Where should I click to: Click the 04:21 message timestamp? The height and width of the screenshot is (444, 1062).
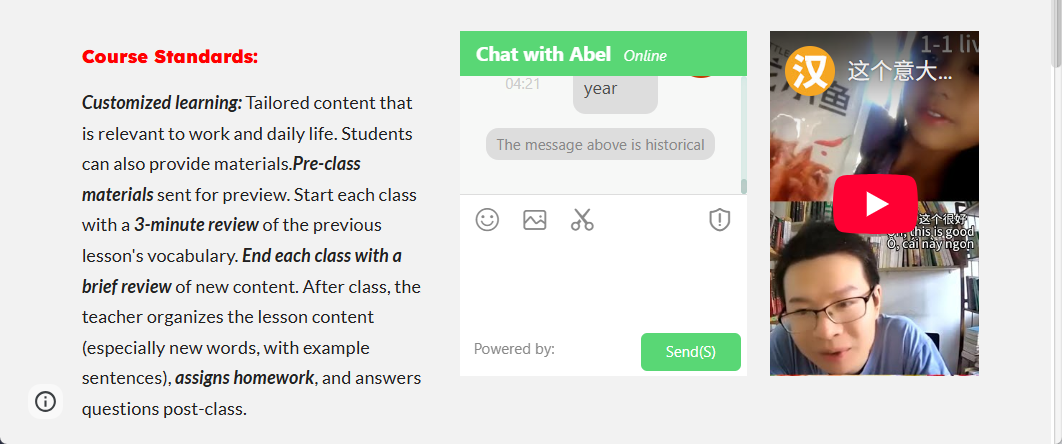tap(522, 84)
